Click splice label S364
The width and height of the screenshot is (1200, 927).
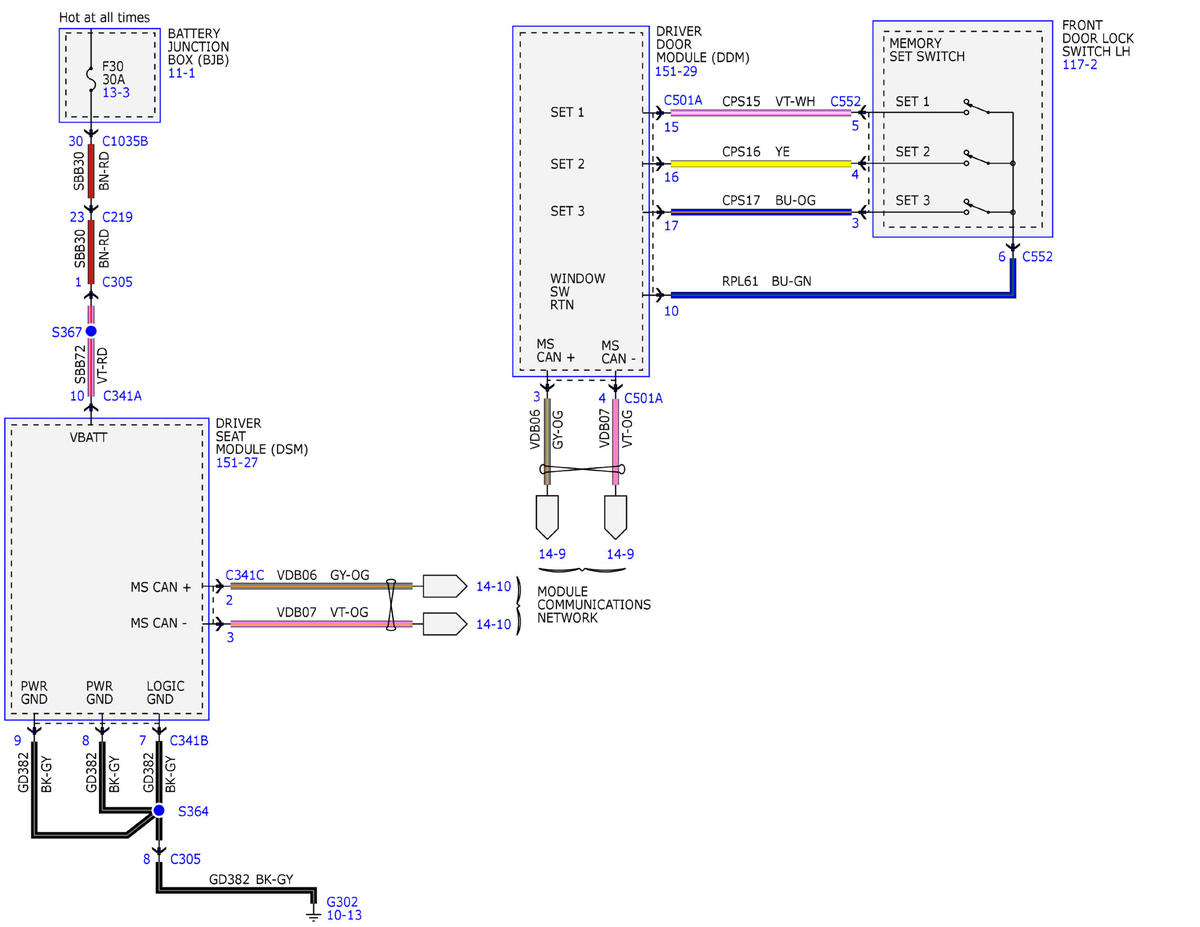click(194, 812)
